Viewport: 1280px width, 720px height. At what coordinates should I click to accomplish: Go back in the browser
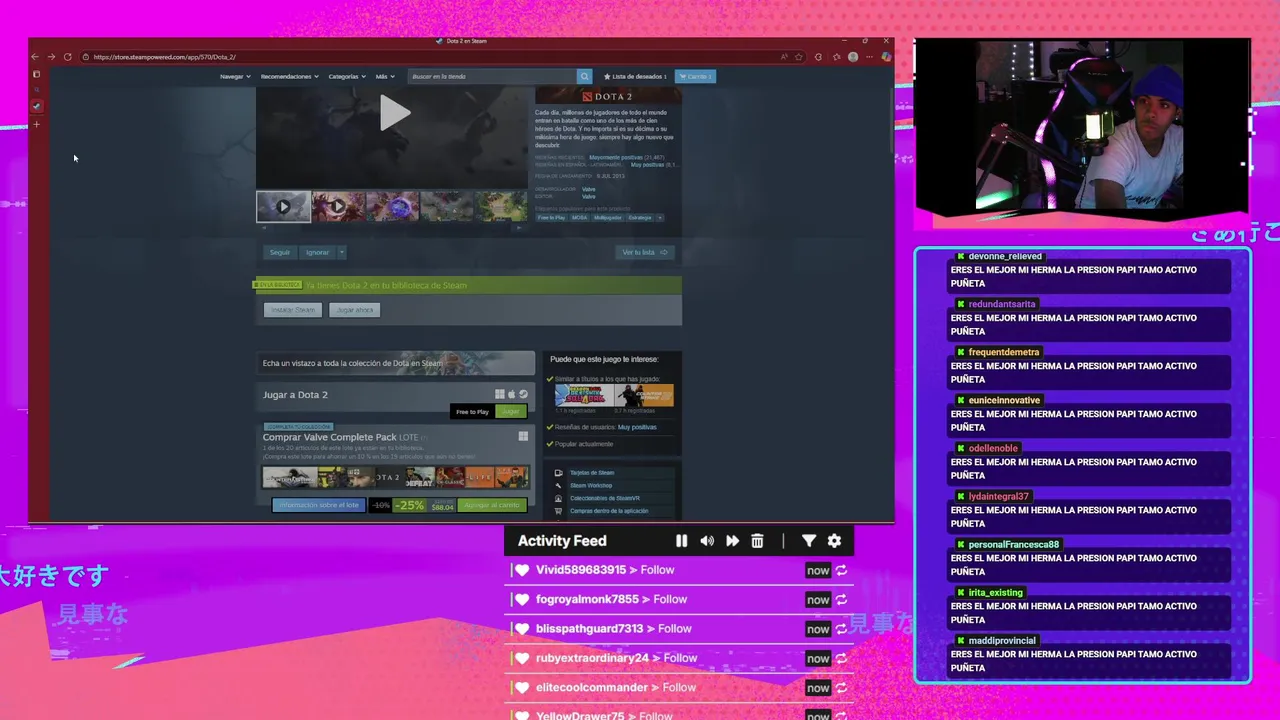pyautogui.click(x=35, y=57)
